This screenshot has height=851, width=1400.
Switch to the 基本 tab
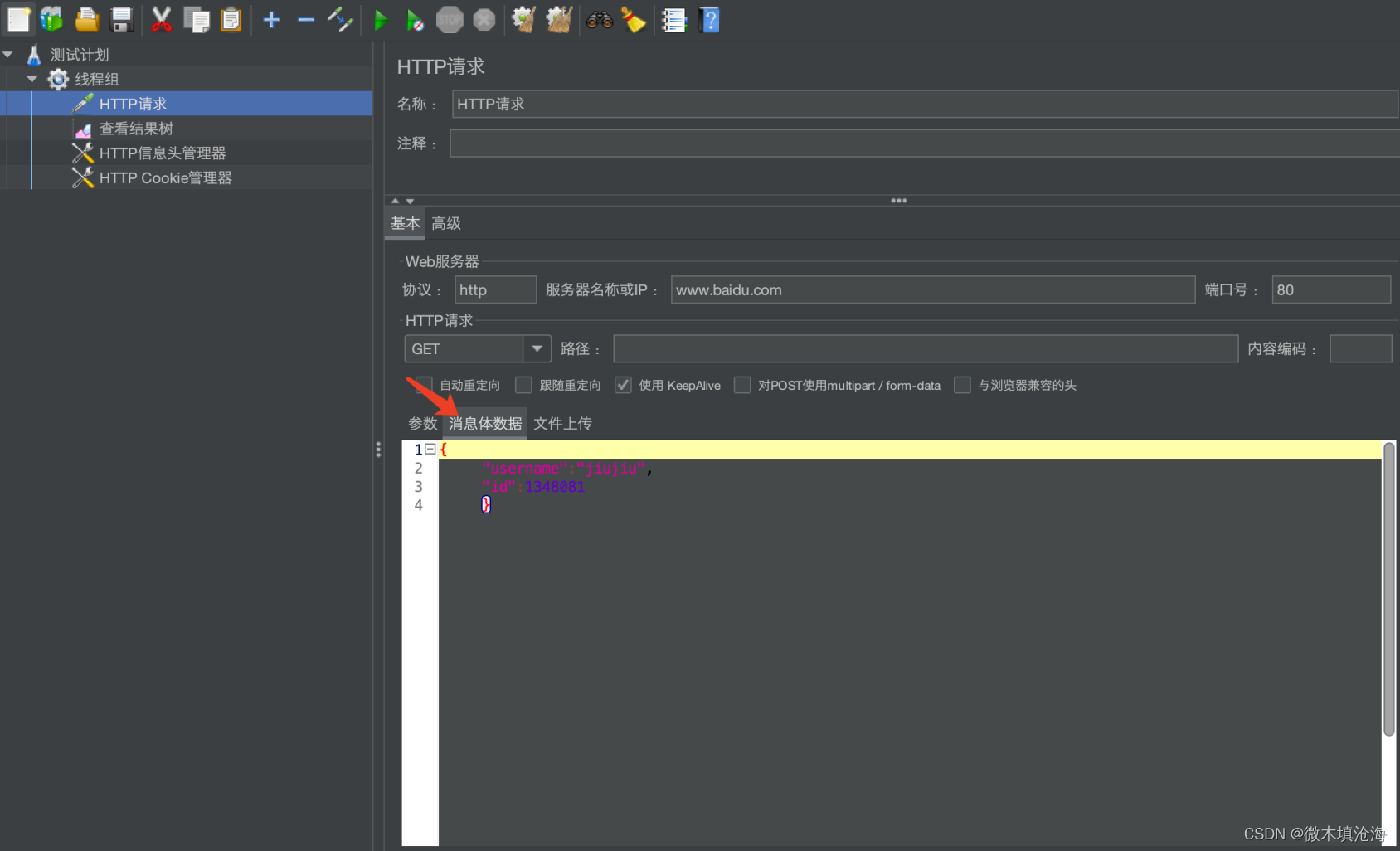coord(406,223)
